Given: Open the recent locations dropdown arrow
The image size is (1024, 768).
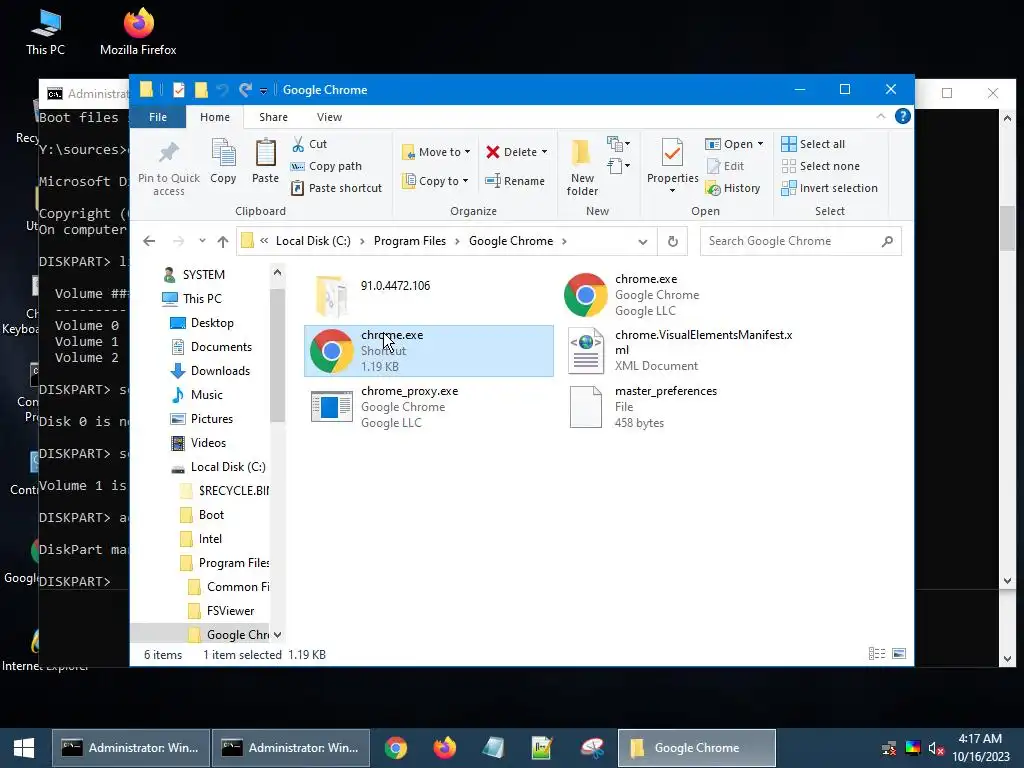Looking at the screenshot, I should coord(202,241).
